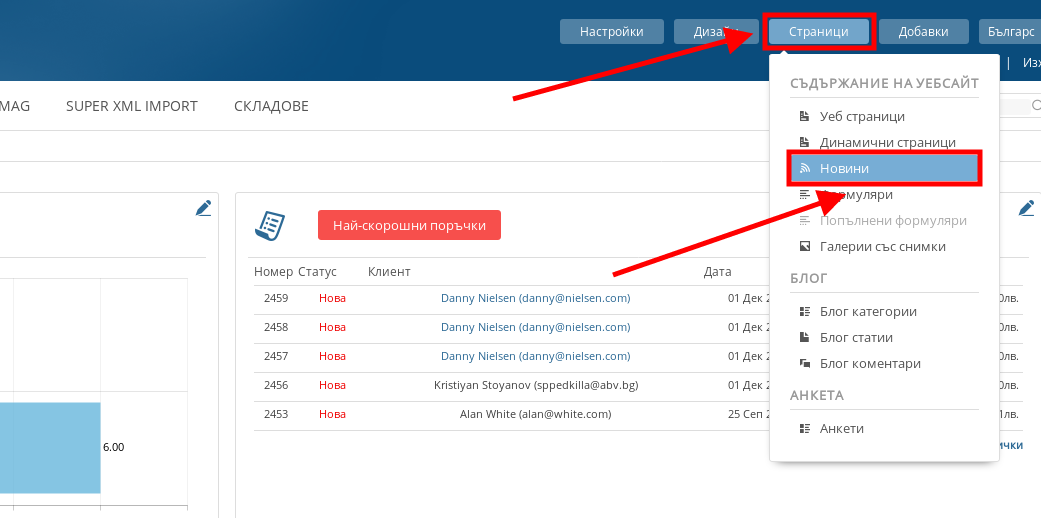
Task: Choose Блог статии in the dropdown menu
Action: coord(856,338)
